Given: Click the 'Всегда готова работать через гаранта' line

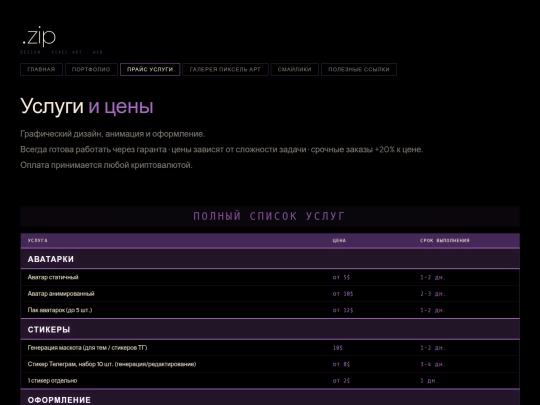Looking at the screenshot, I should tap(222, 149).
